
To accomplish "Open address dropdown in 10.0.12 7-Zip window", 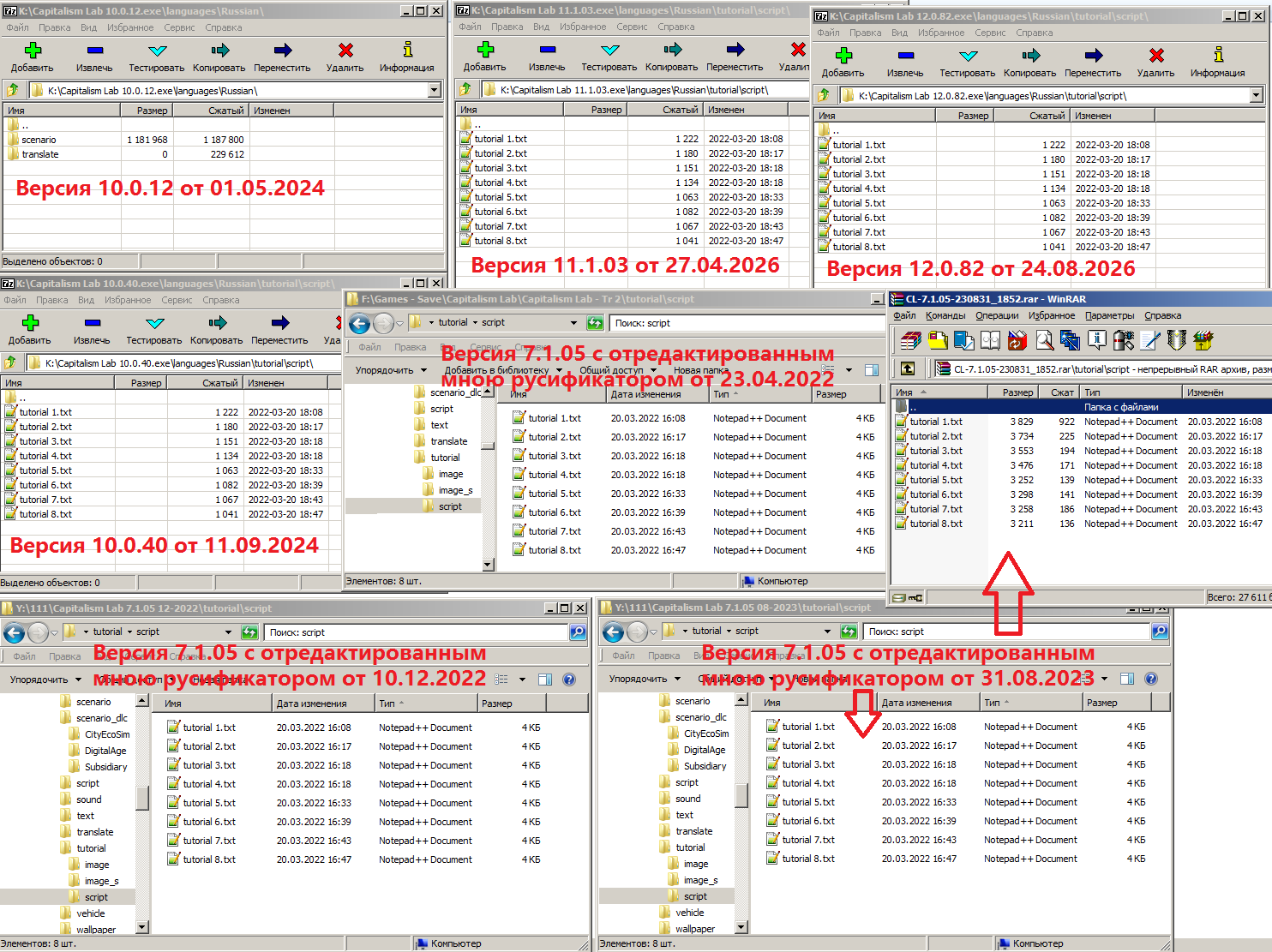I will pyautogui.click(x=434, y=90).
